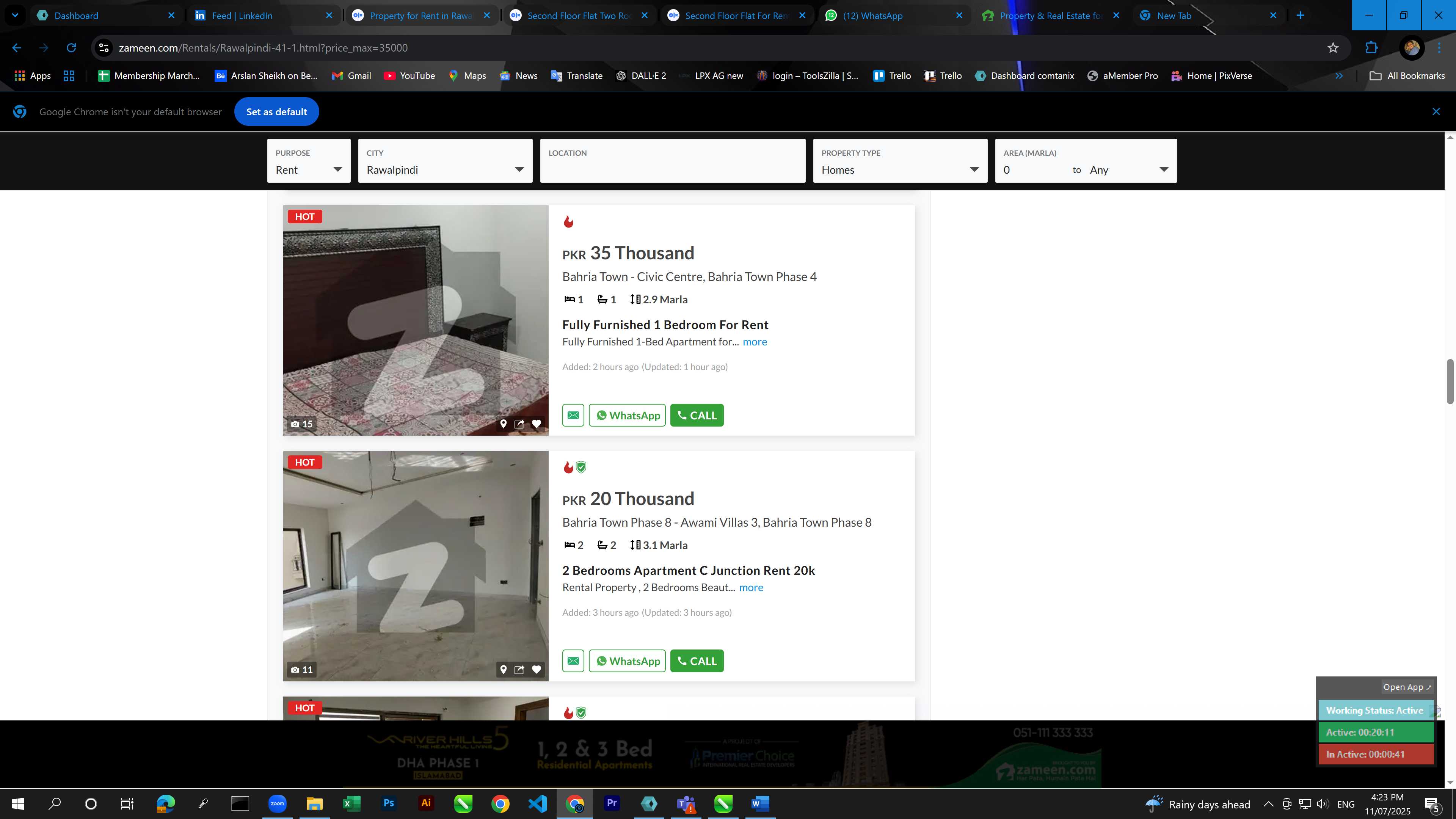Image resolution: width=1456 pixels, height=819 pixels.
Task: Open Microsoft Word from taskbar
Action: [760, 803]
